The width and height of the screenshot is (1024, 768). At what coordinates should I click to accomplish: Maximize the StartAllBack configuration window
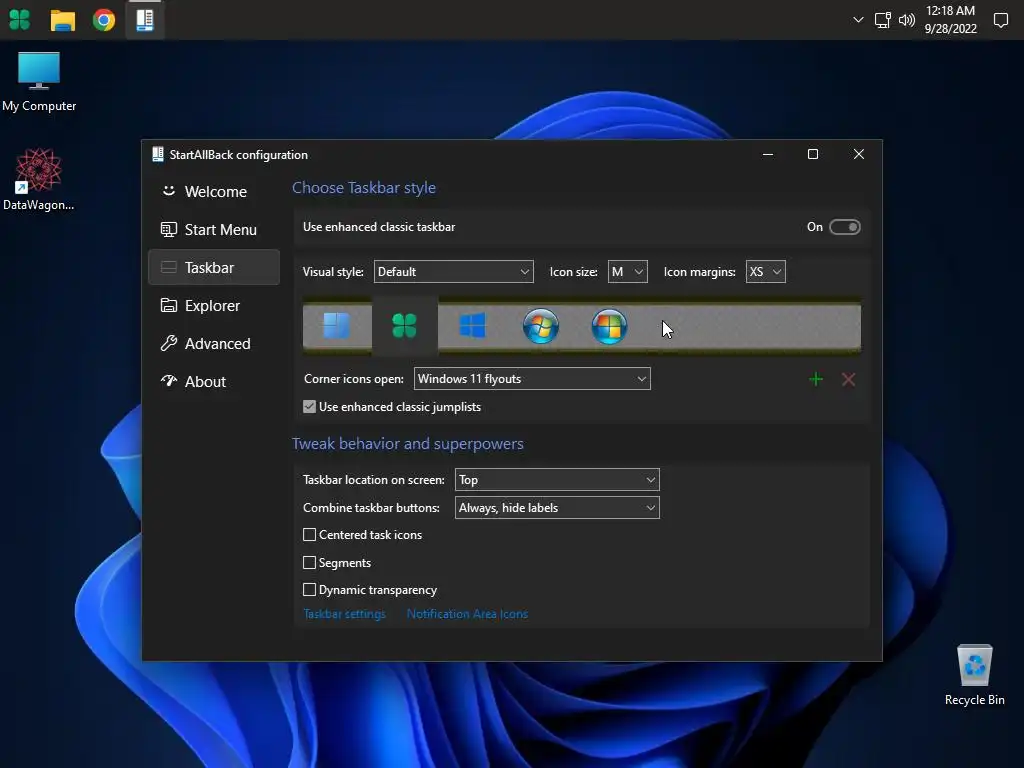813,154
